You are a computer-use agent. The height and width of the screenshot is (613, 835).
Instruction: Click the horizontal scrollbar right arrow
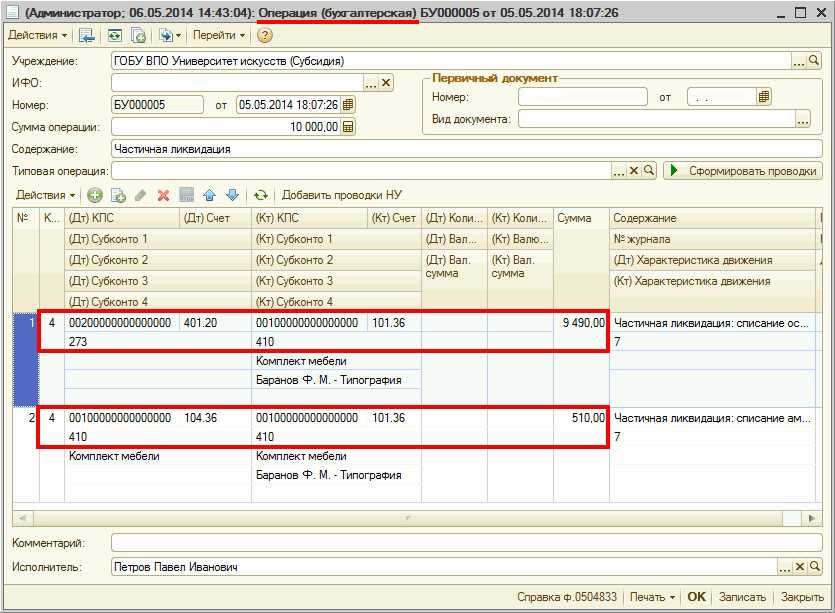(812, 518)
